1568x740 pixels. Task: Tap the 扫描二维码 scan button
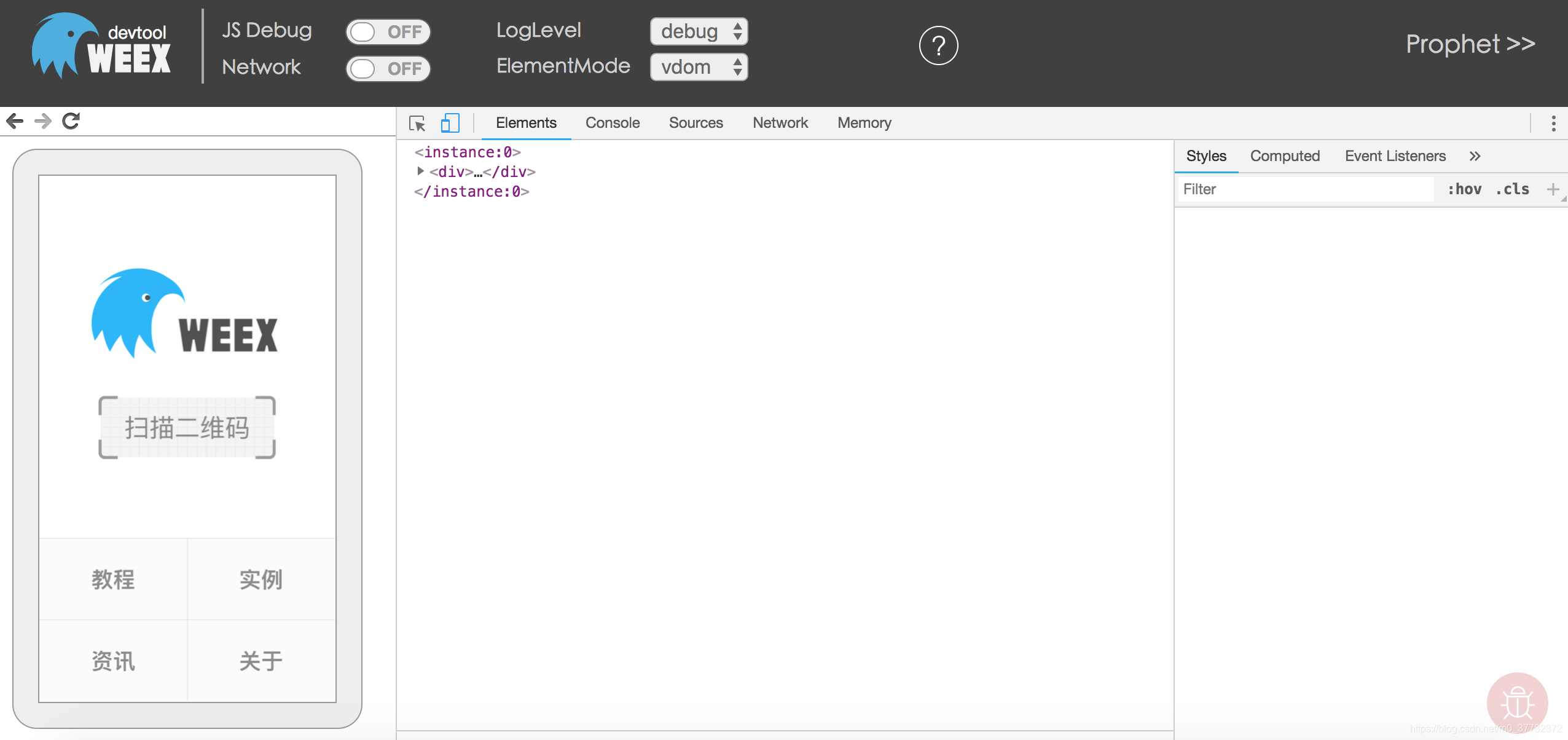tap(187, 427)
